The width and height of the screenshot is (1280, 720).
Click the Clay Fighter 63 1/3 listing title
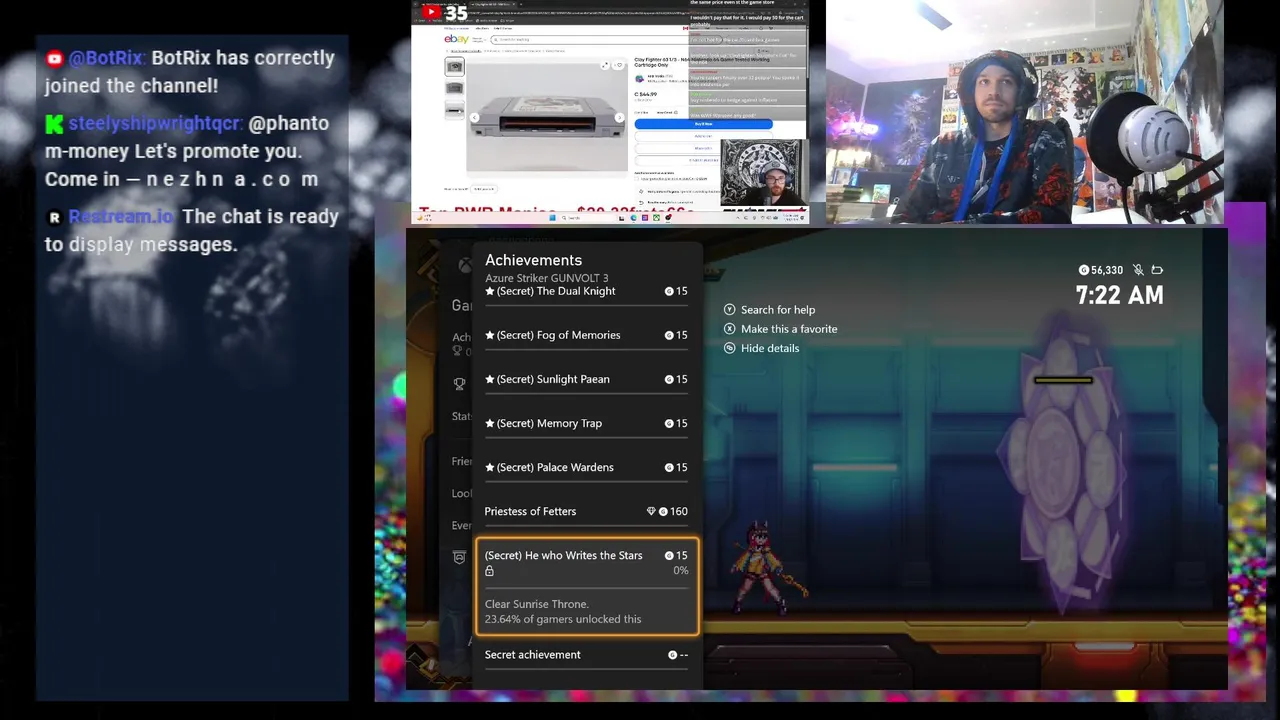pos(703,62)
